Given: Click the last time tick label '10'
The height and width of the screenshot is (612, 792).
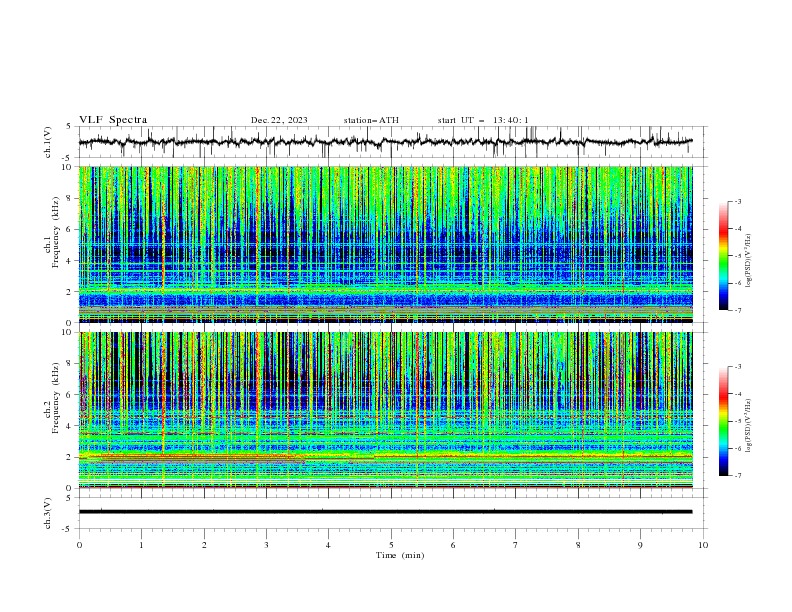Looking at the screenshot, I should 703,545.
